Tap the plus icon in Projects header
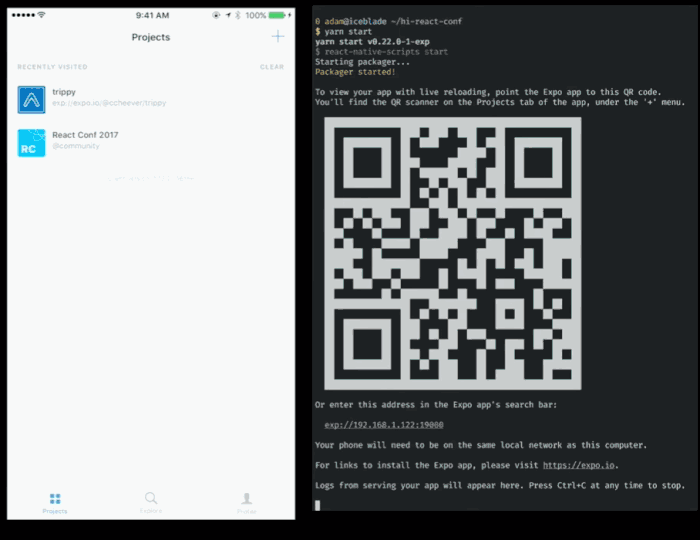The width and height of the screenshot is (700, 540). click(278, 36)
